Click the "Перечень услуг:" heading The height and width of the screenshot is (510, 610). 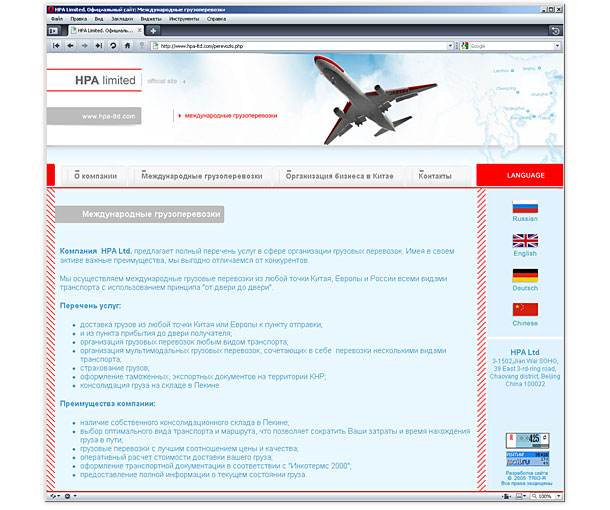point(90,306)
